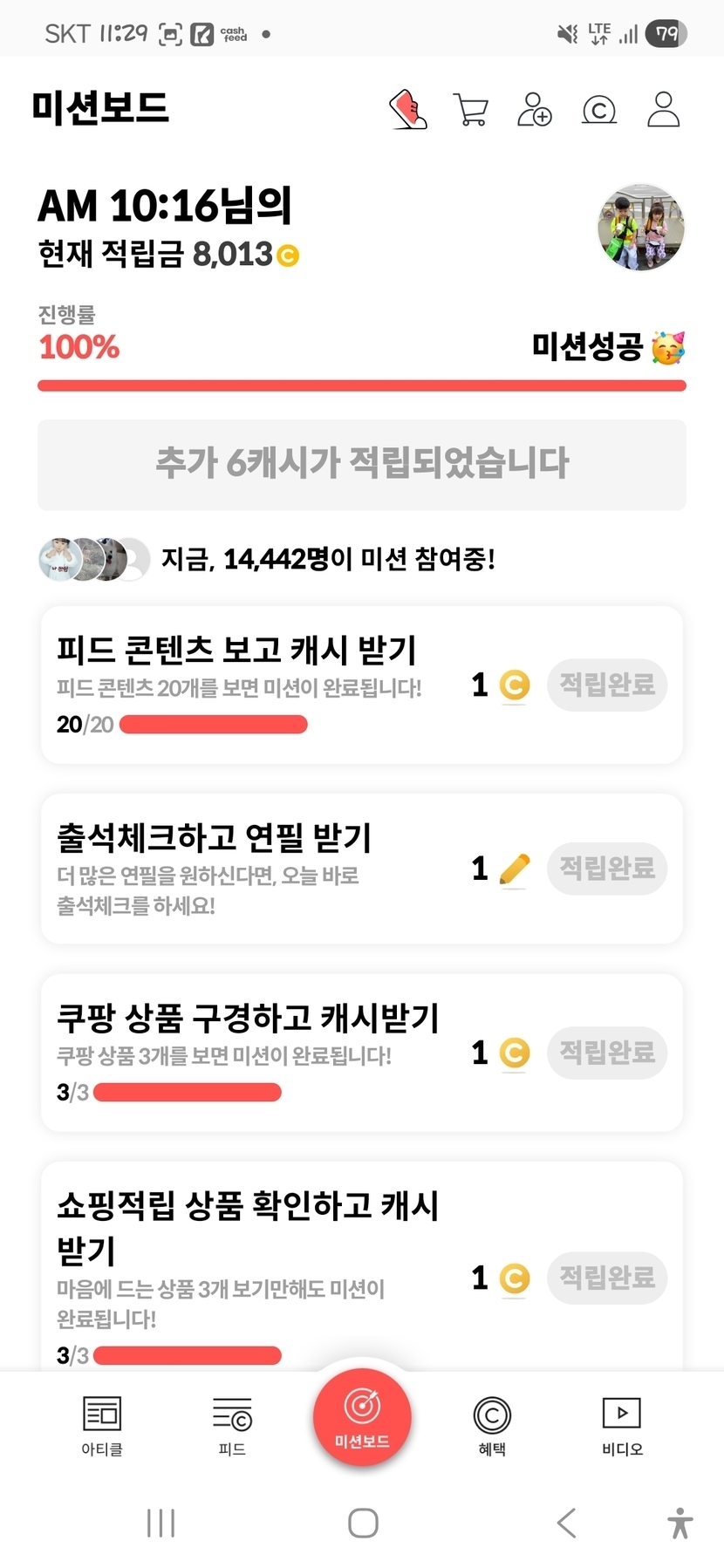
Task: Tap the participant avatars beside 14,442명
Action: 94,559
